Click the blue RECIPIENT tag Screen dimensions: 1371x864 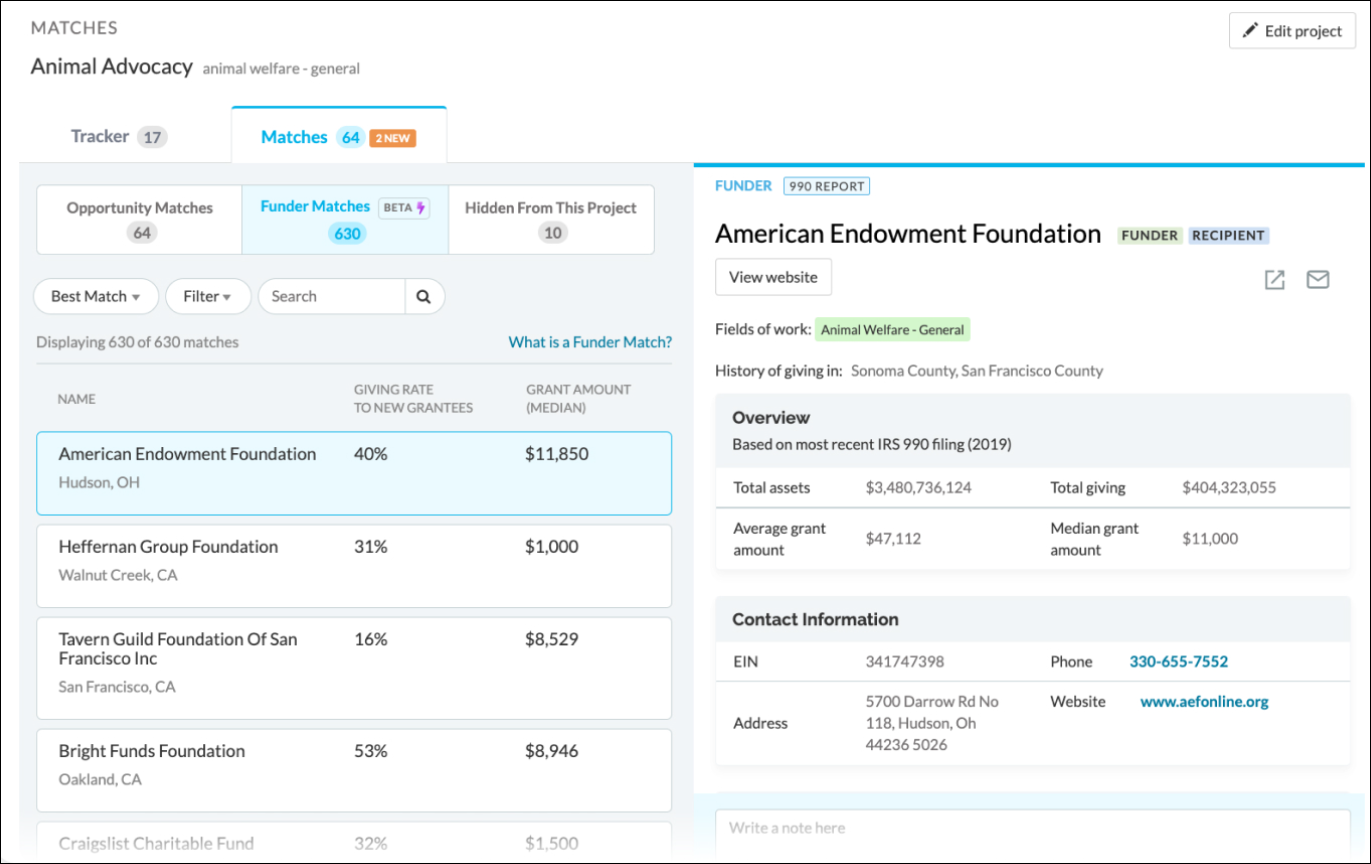pos(1228,236)
